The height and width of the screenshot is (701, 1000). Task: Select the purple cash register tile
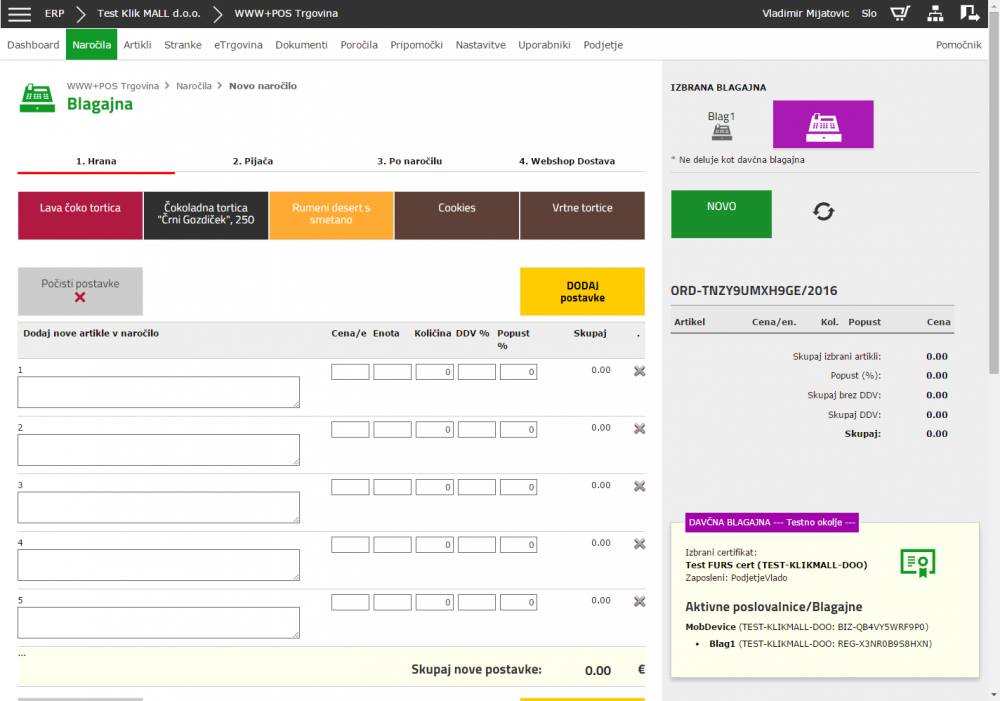(823, 125)
